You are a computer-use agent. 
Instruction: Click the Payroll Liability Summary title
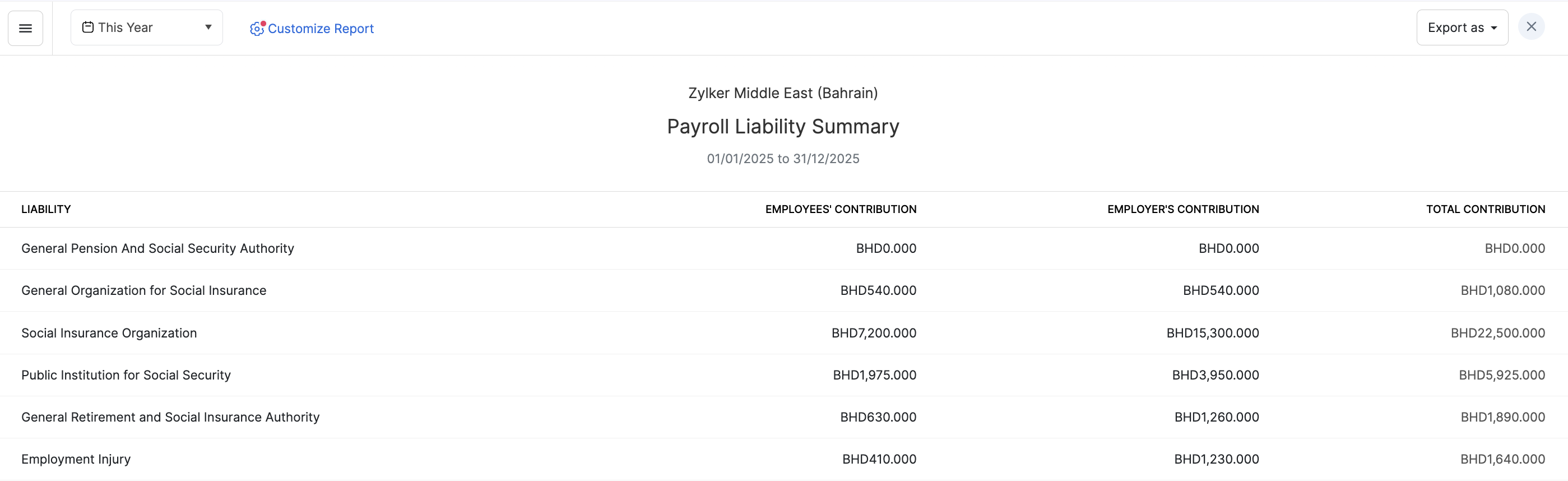click(783, 127)
